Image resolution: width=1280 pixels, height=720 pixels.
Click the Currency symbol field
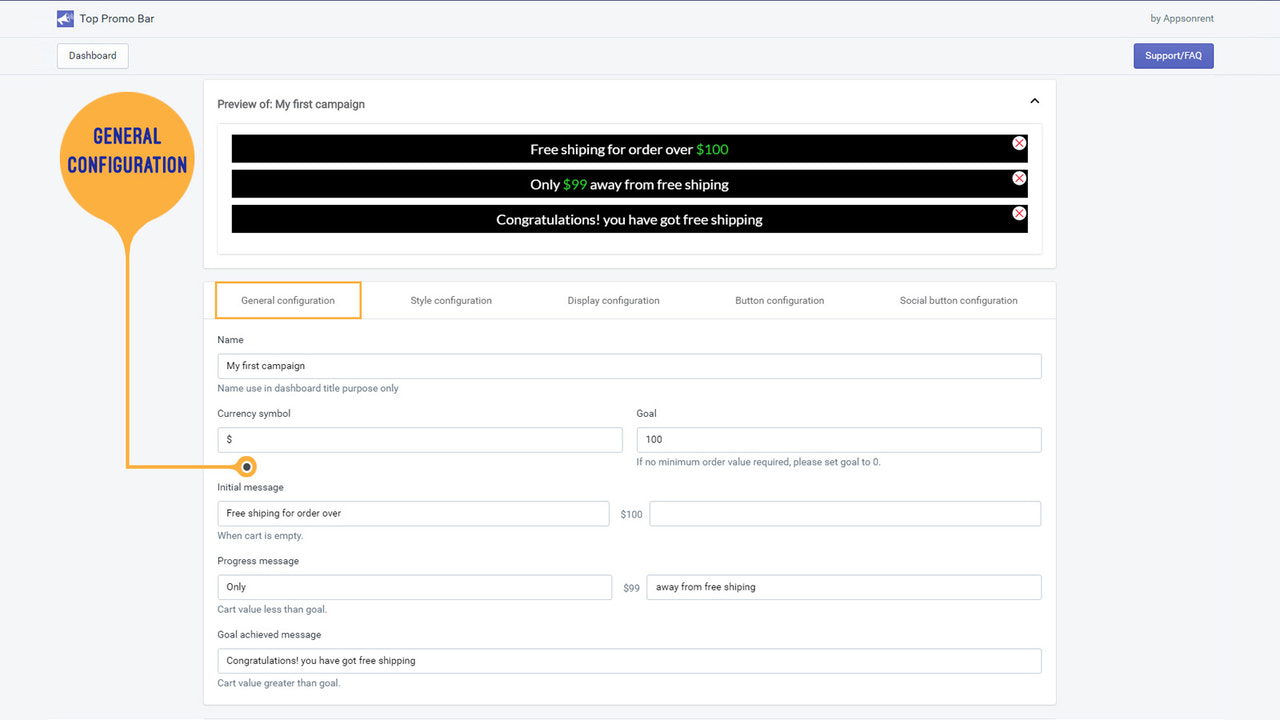pos(420,439)
